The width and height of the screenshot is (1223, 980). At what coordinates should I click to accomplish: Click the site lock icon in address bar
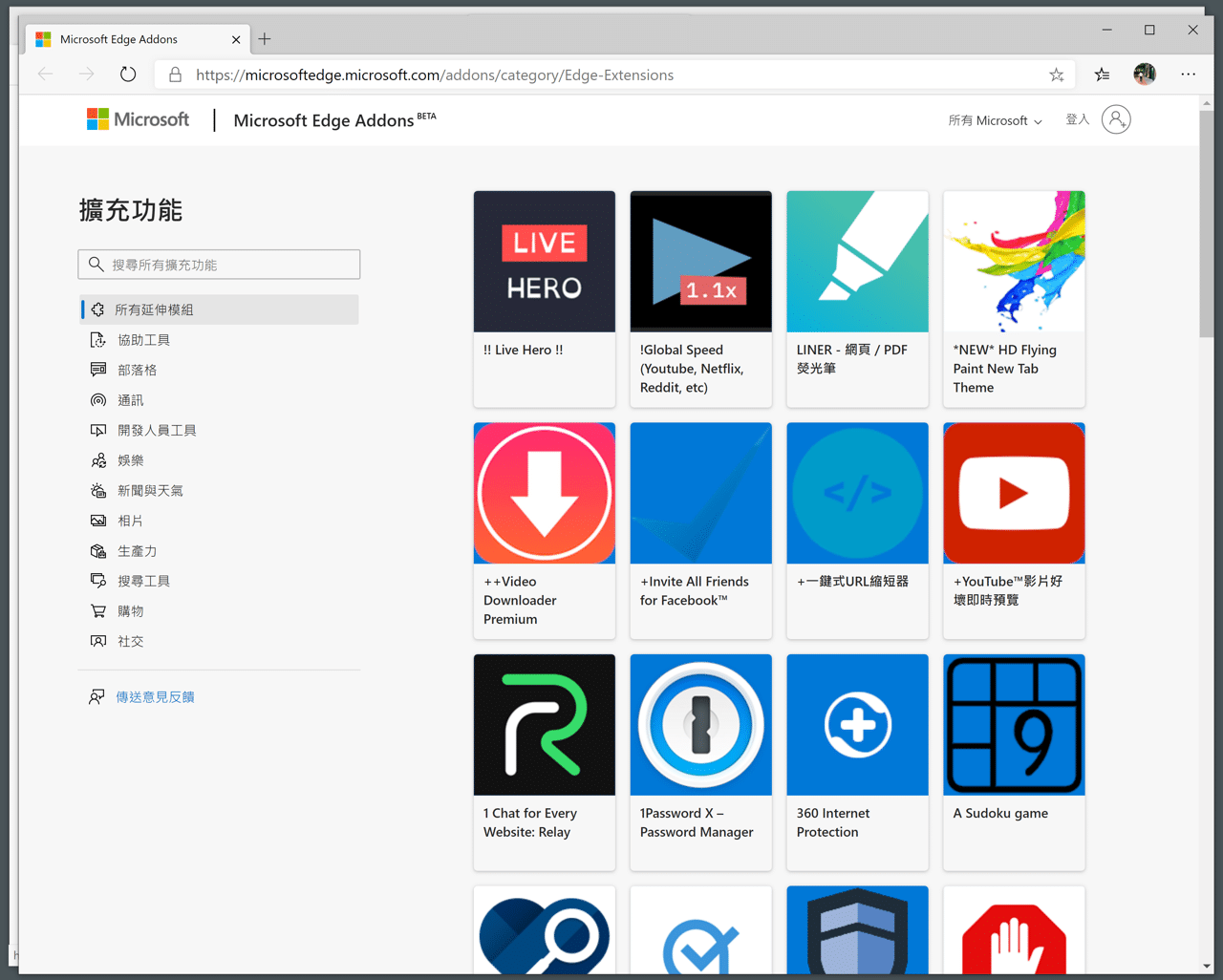point(175,75)
